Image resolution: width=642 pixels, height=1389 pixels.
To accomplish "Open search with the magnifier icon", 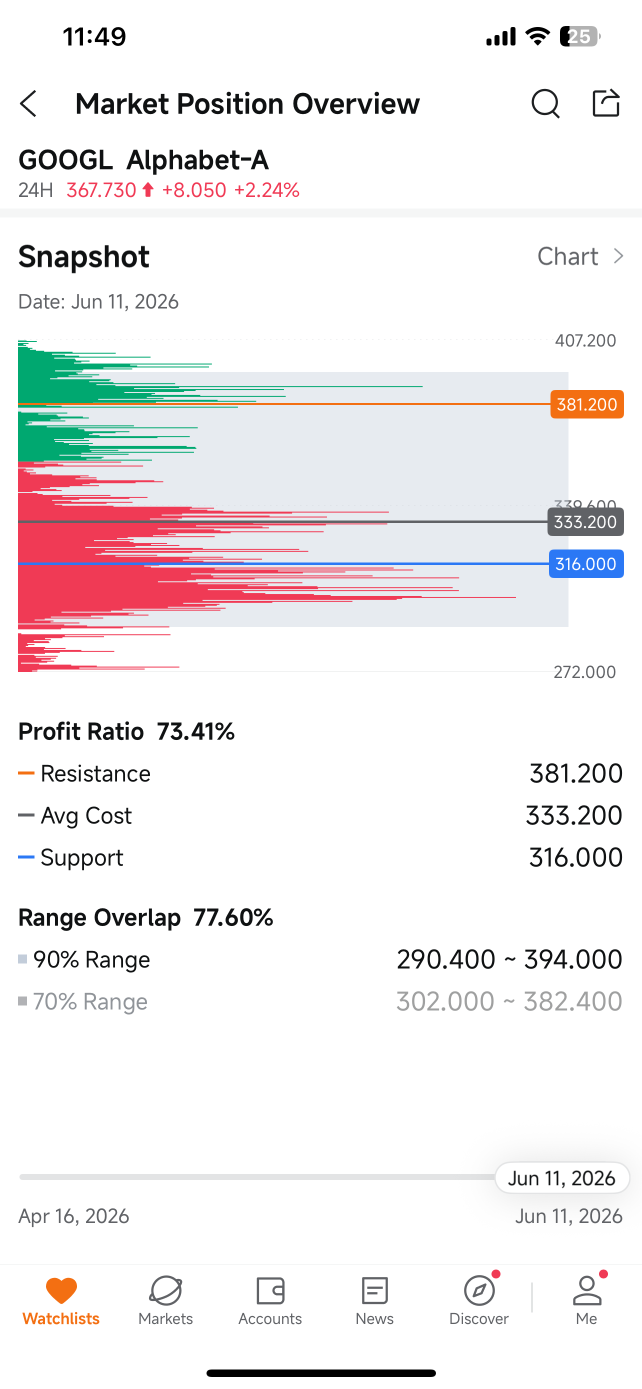I will 545,103.
